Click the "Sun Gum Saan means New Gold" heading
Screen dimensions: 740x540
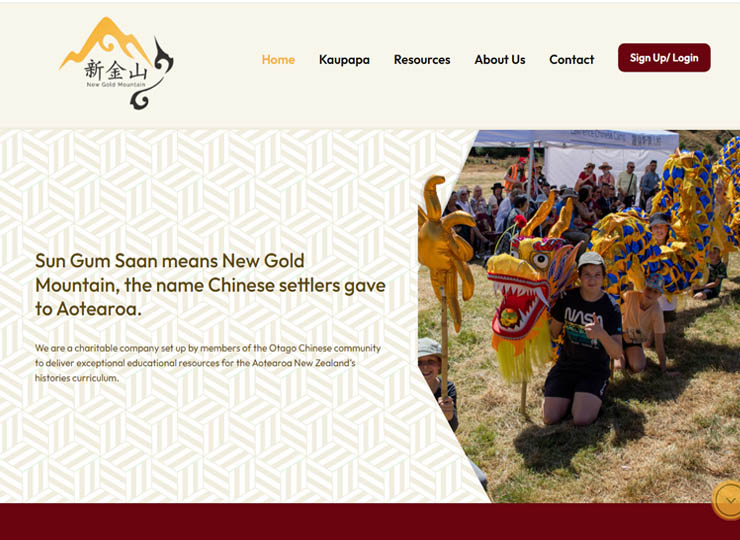pos(170,261)
